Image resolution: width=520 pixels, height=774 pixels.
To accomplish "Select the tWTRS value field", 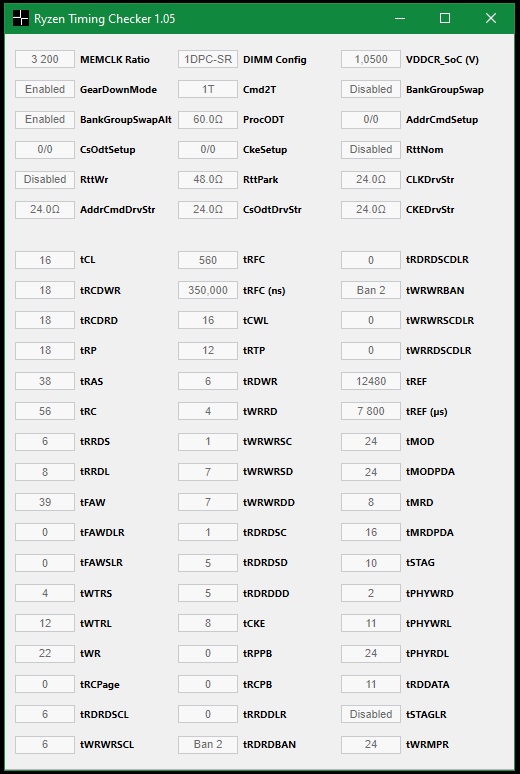I will tap(45, 593).
